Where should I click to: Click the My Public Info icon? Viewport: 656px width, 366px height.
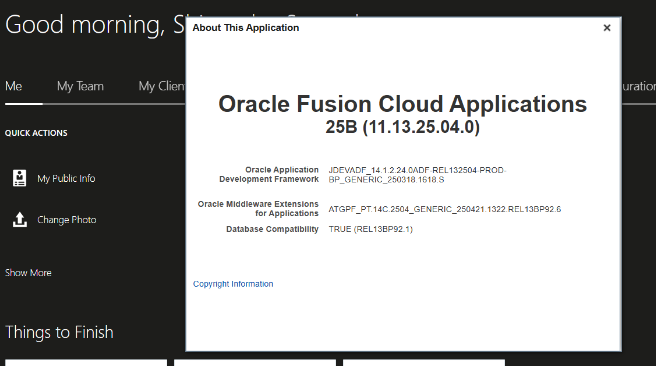coord(19,178)
